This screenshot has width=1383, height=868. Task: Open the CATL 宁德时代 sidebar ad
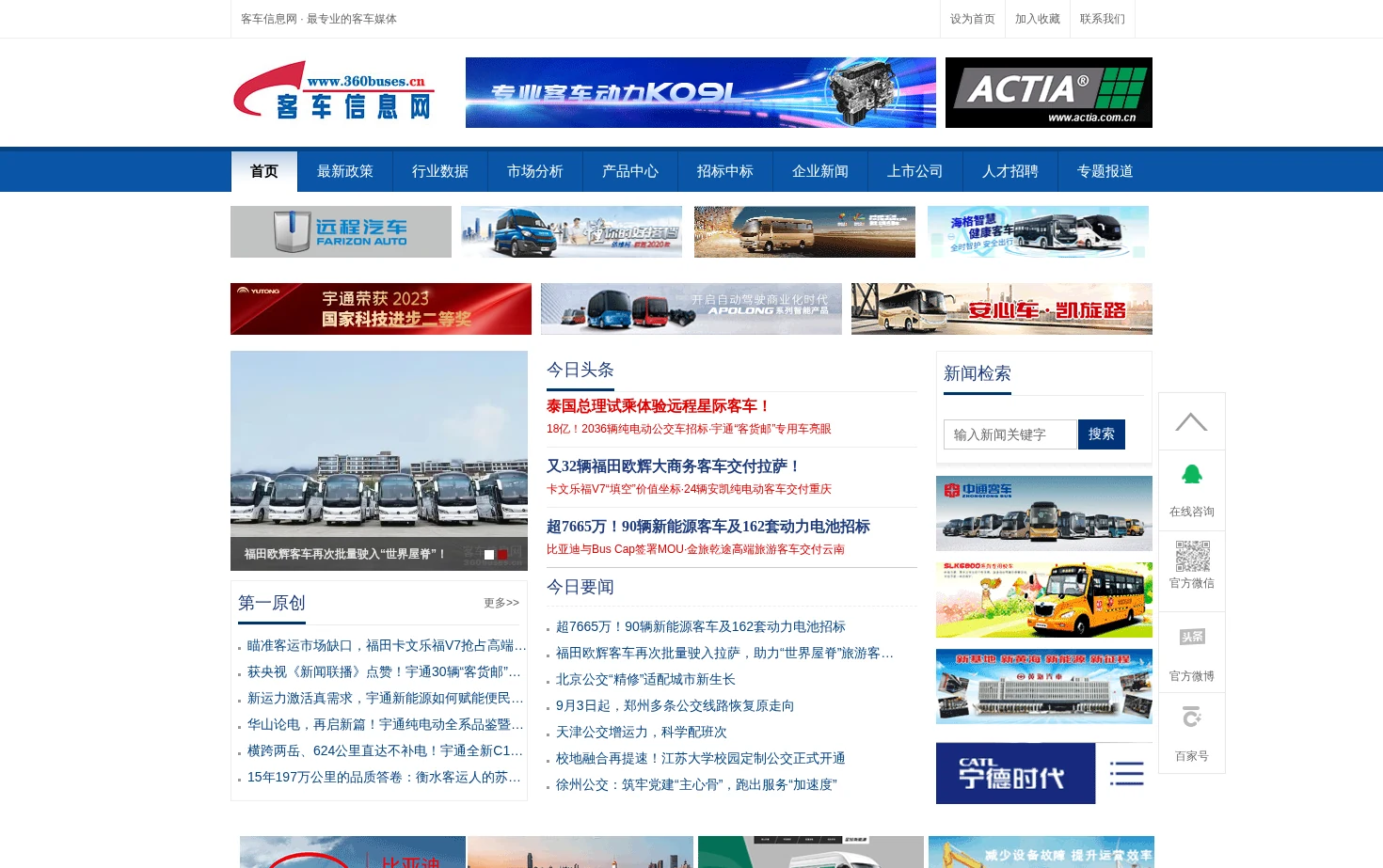[1044, 773]
